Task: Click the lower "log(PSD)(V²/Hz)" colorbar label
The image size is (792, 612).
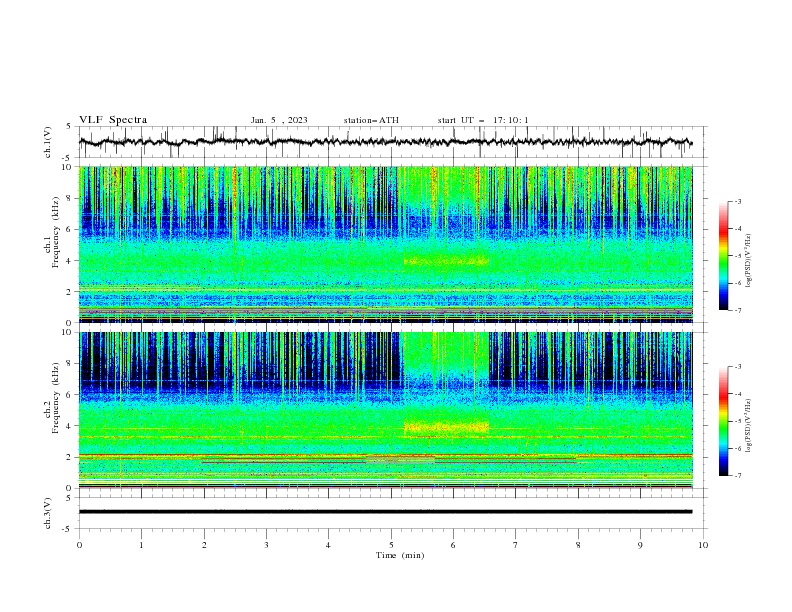Action: [749, 425]
